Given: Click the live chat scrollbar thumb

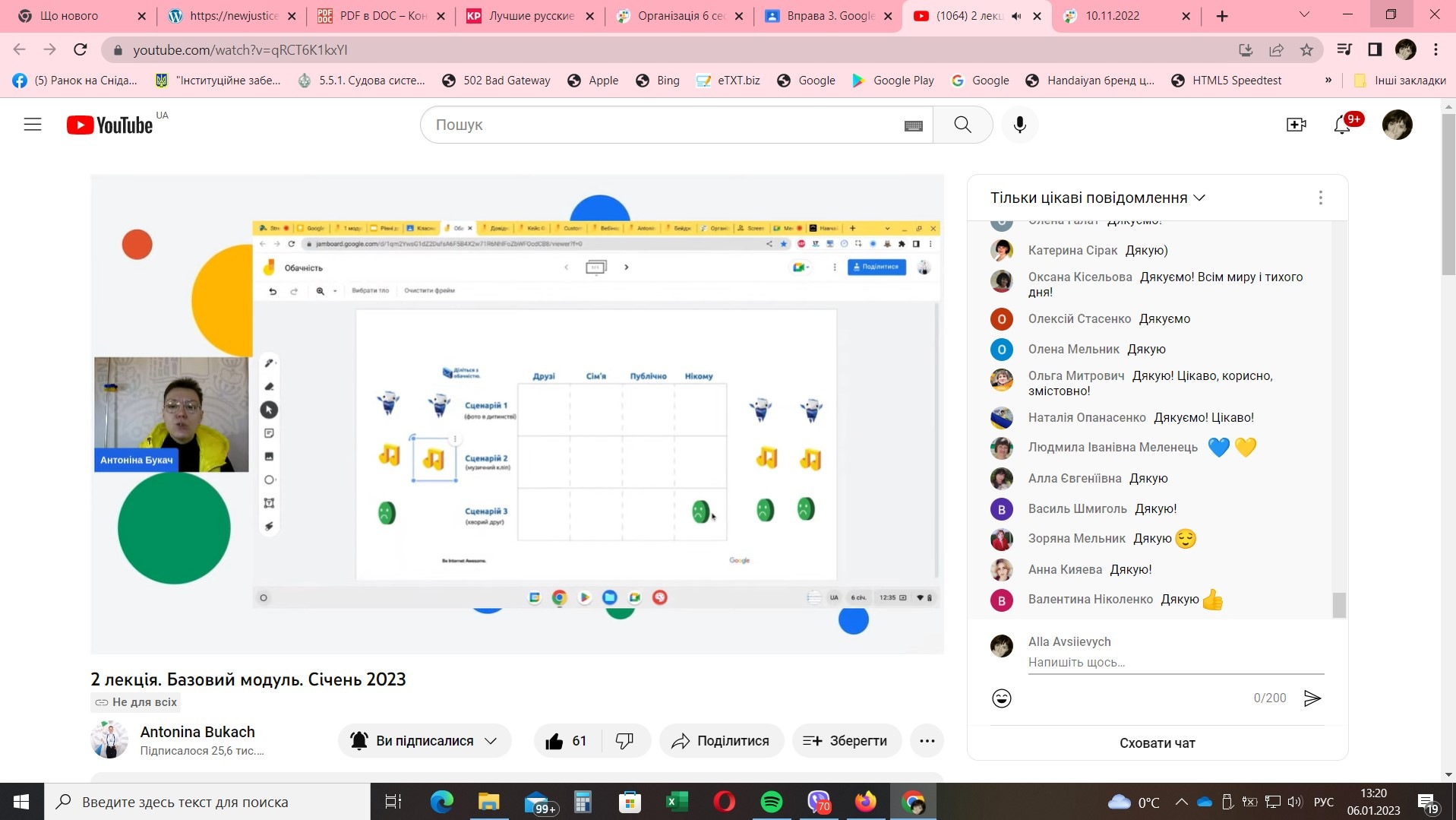Looking at the screenshot, I should pyautogui.click(x=1339, y=605).
